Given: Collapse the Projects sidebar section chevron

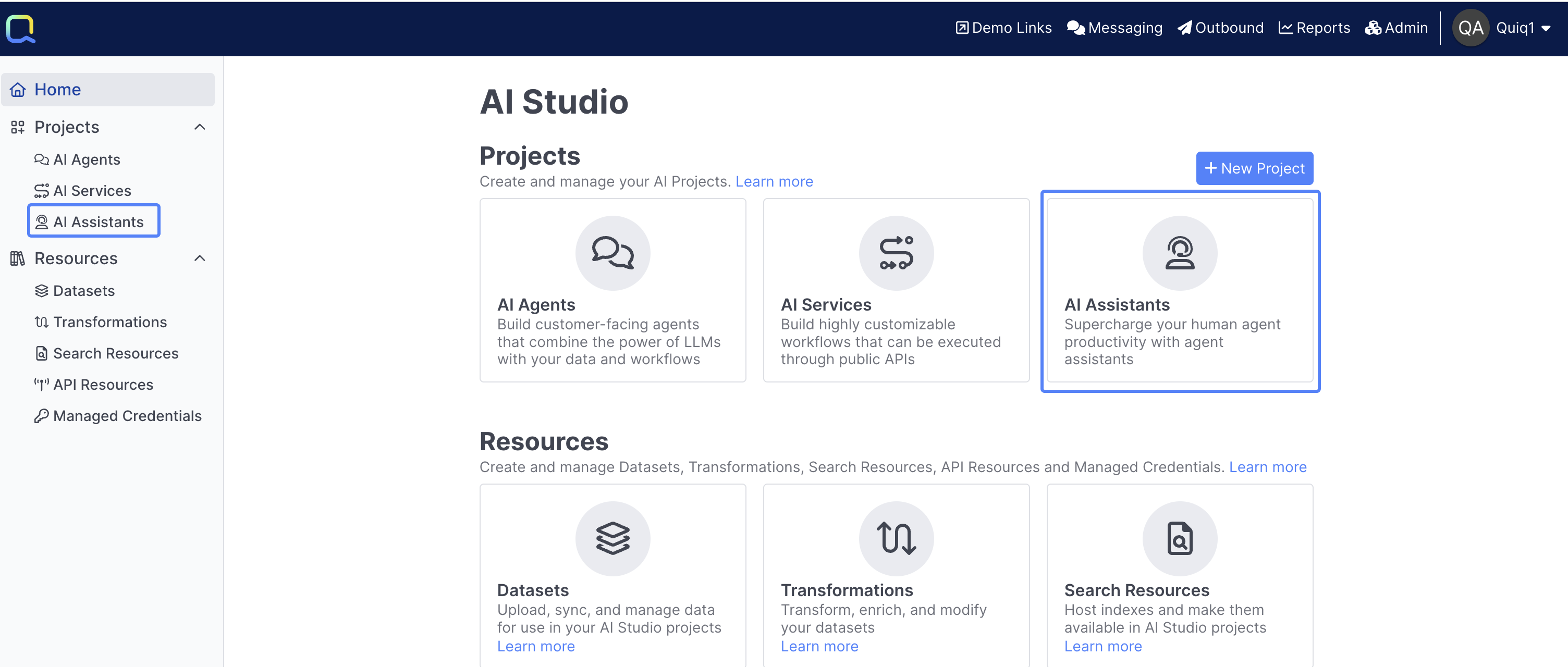Looking at the screenshot, I should click(200, 127).
